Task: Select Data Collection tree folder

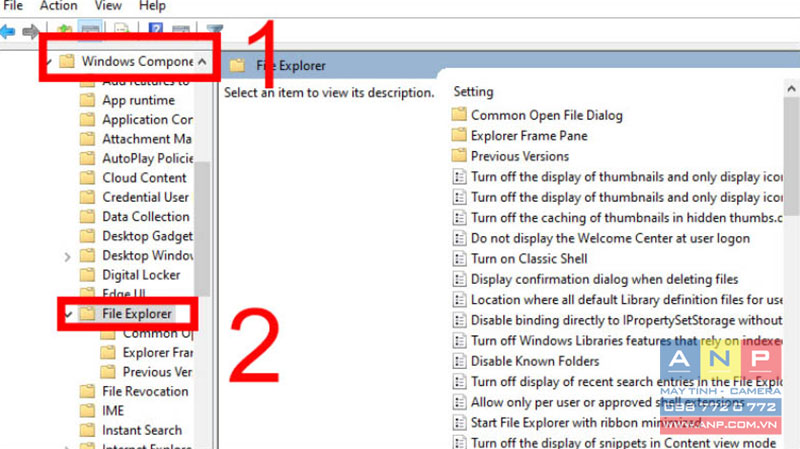Action: coord(146,216)
